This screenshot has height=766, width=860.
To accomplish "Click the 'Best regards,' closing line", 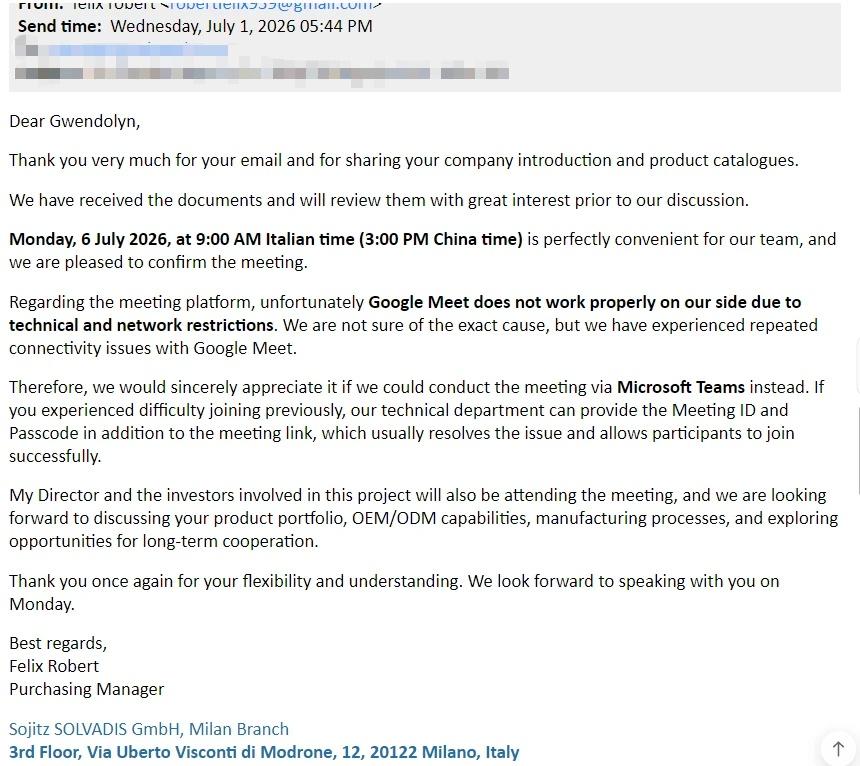I will click(58, 643).
